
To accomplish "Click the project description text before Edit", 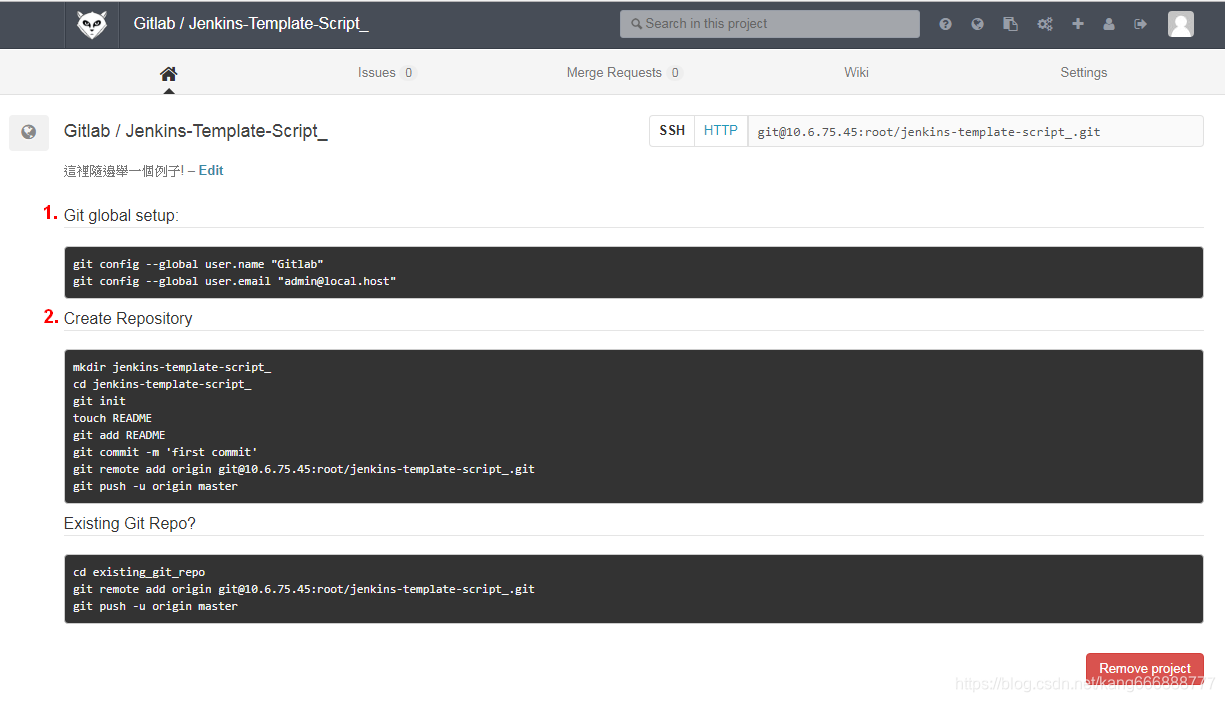I will click(123, 171).
